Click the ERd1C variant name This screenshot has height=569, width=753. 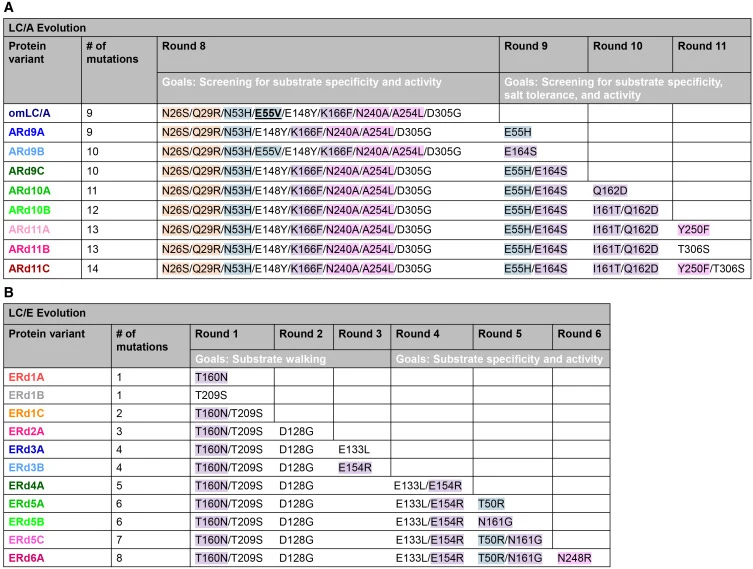point(26,413)
